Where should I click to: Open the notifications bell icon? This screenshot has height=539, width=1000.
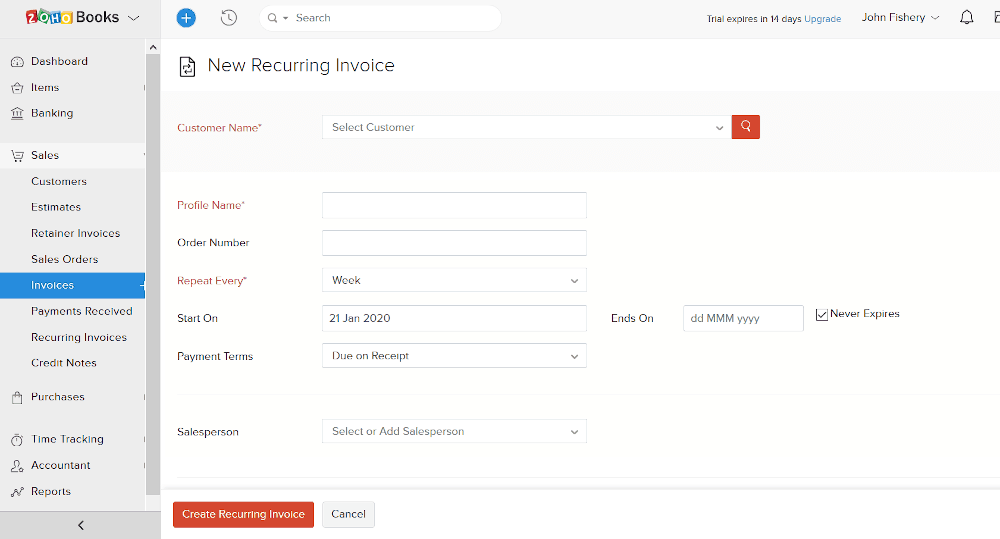(967, 18)
